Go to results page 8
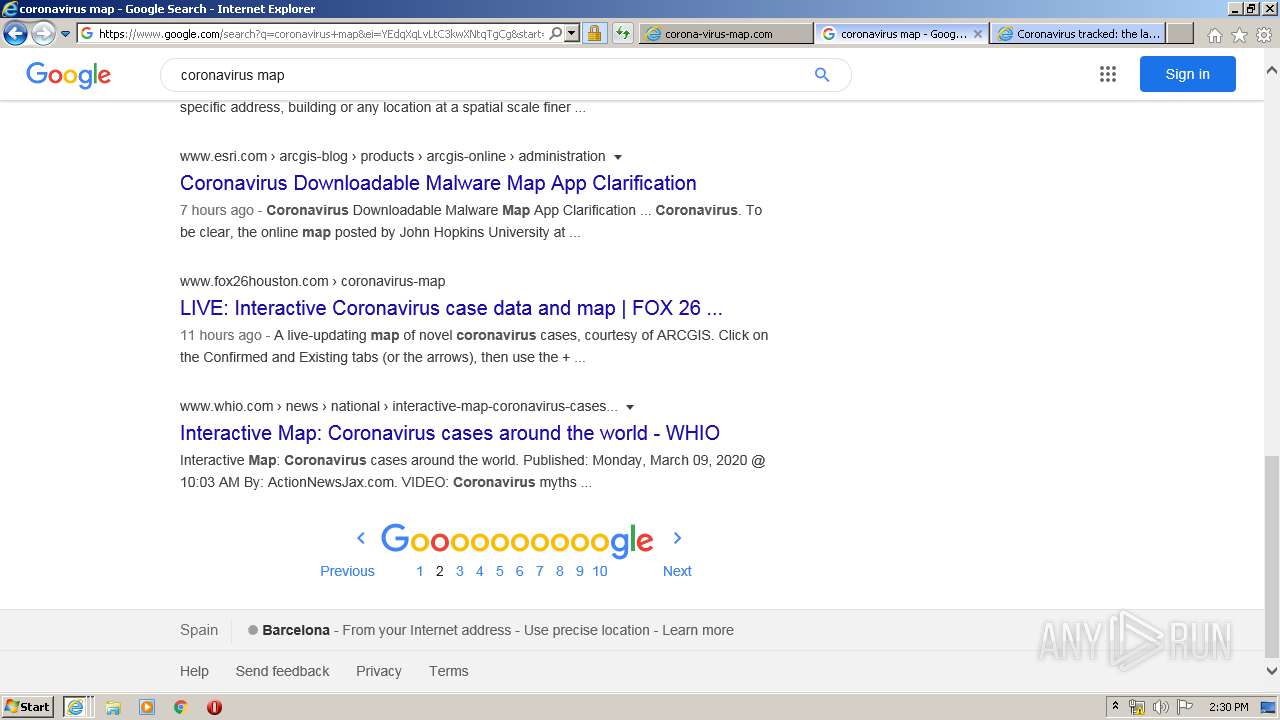Image resolution: width=1280 pixels, height=720 pixels. click(560, 571)
